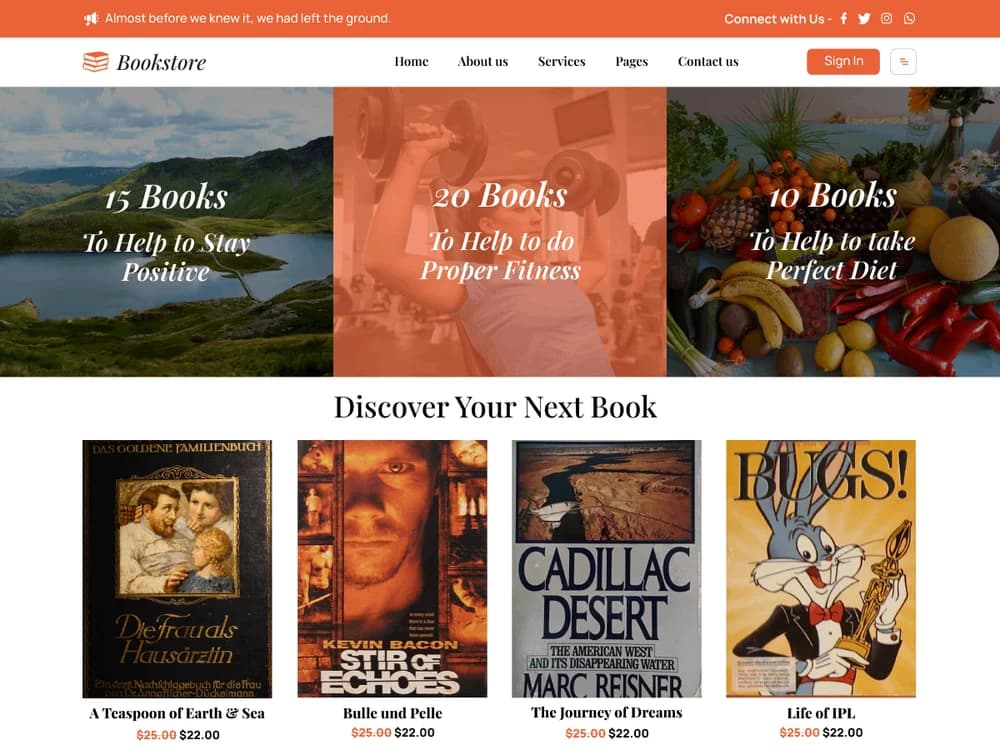The height and width of the screenshot is (750, 1000).
Task: Open the 20 Books Proper Fitness banner
Action: pyautogui.click(x=500, y=232)
